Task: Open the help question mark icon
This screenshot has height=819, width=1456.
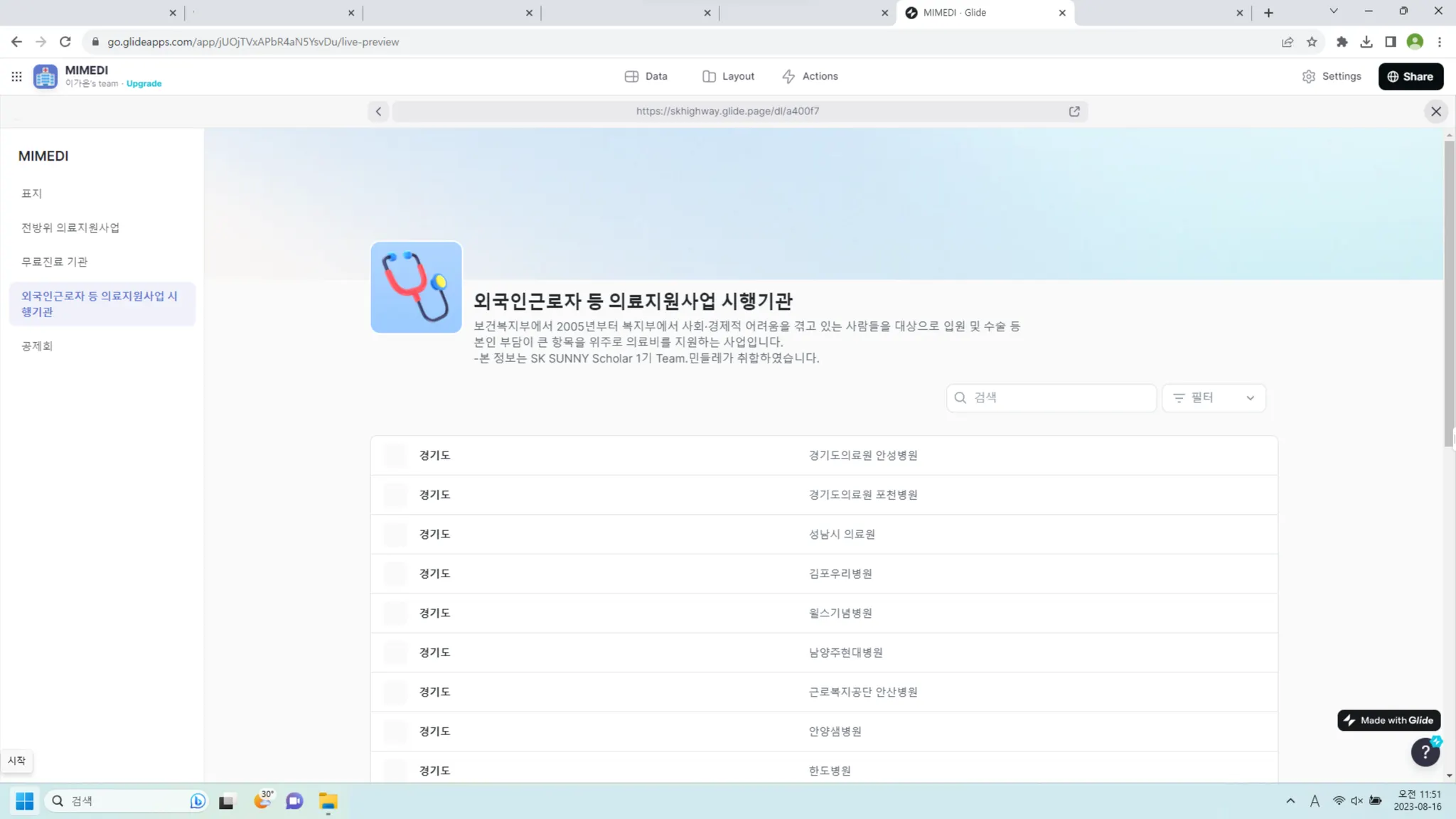Action: coord(1425,752)
